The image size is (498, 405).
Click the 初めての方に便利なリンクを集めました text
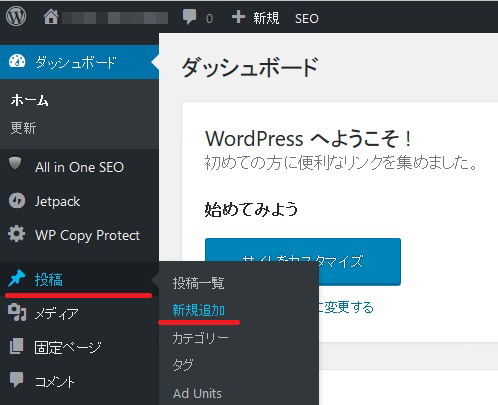click(341, 163)
